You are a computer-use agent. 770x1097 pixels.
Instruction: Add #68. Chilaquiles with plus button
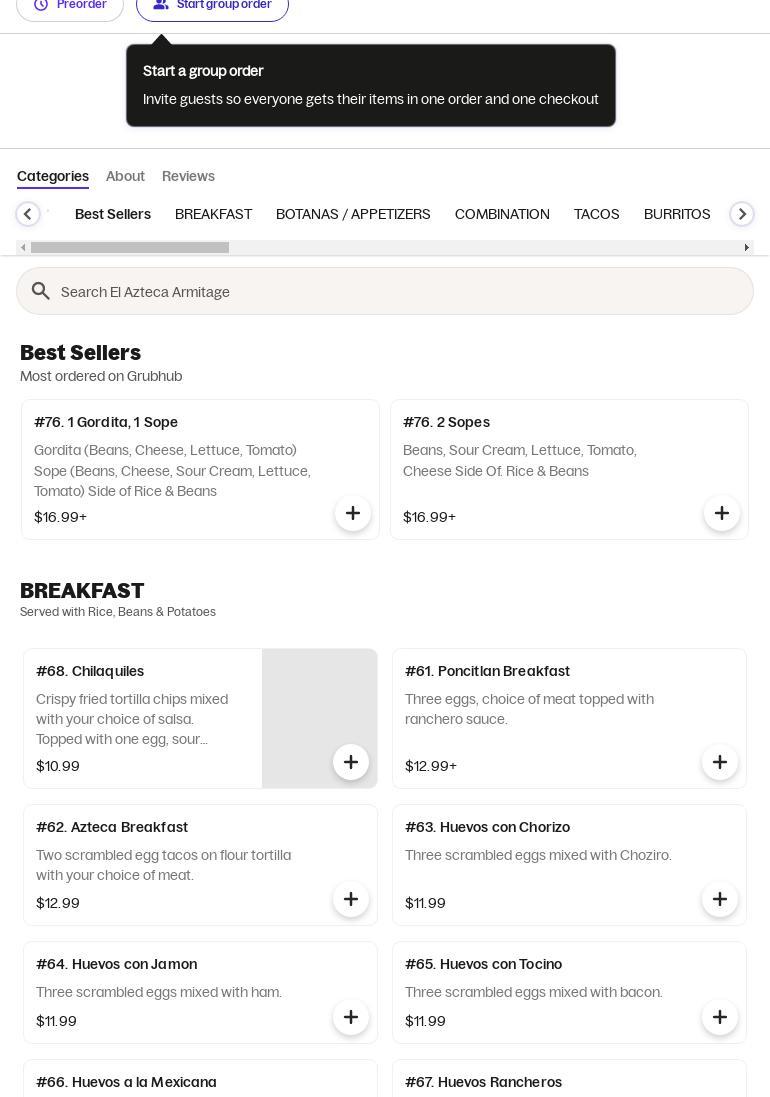click(350, 762)
